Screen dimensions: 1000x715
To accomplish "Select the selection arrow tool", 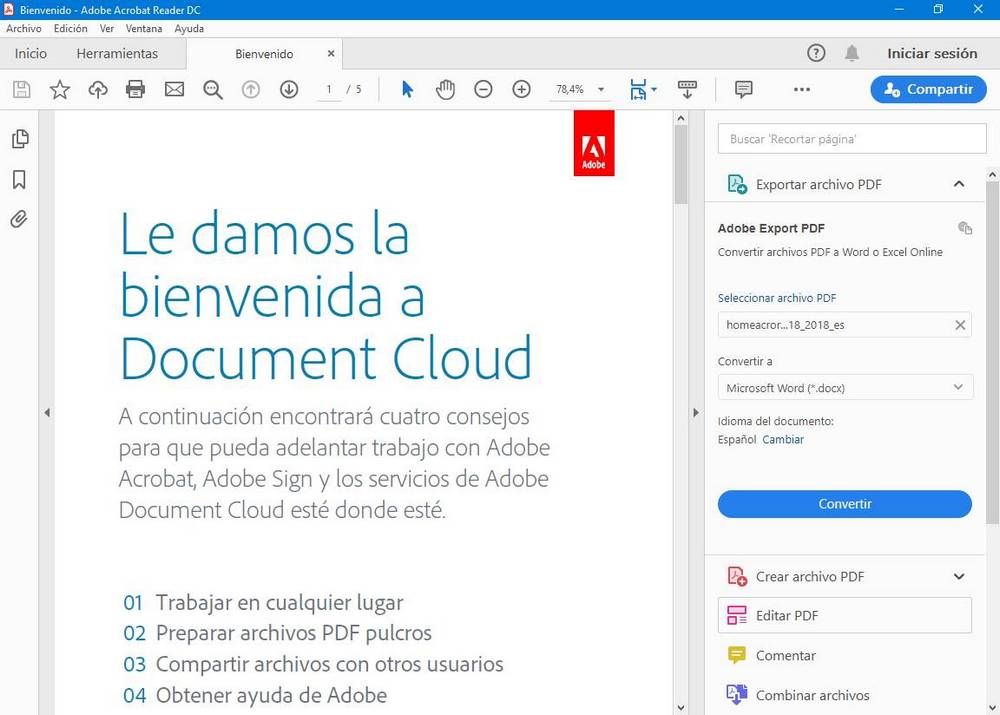I will (x=406, y=89).
